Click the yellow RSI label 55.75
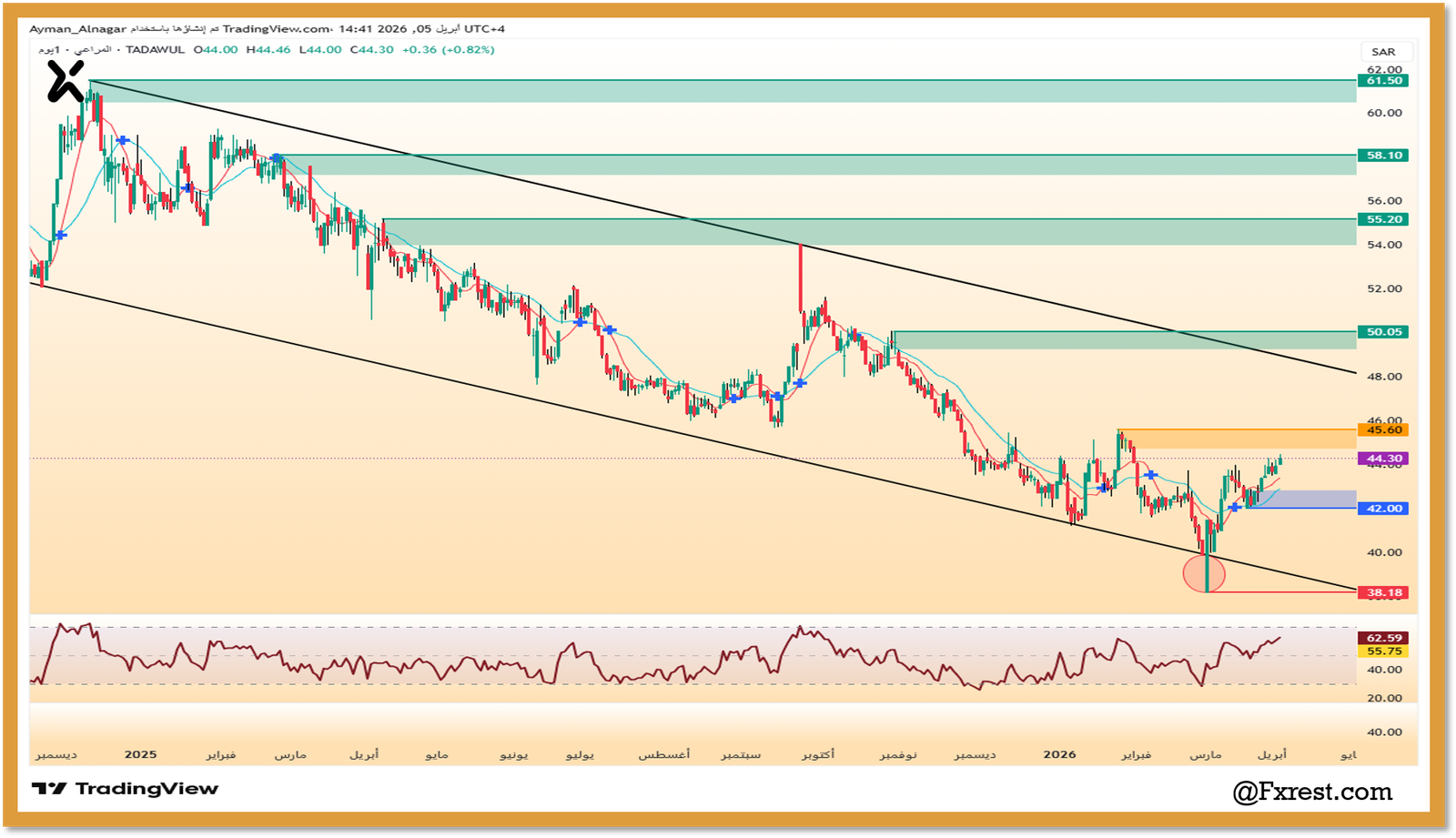Viewport: 1456px width, 838px height. pyautogui.click(x=1383, y=651)
